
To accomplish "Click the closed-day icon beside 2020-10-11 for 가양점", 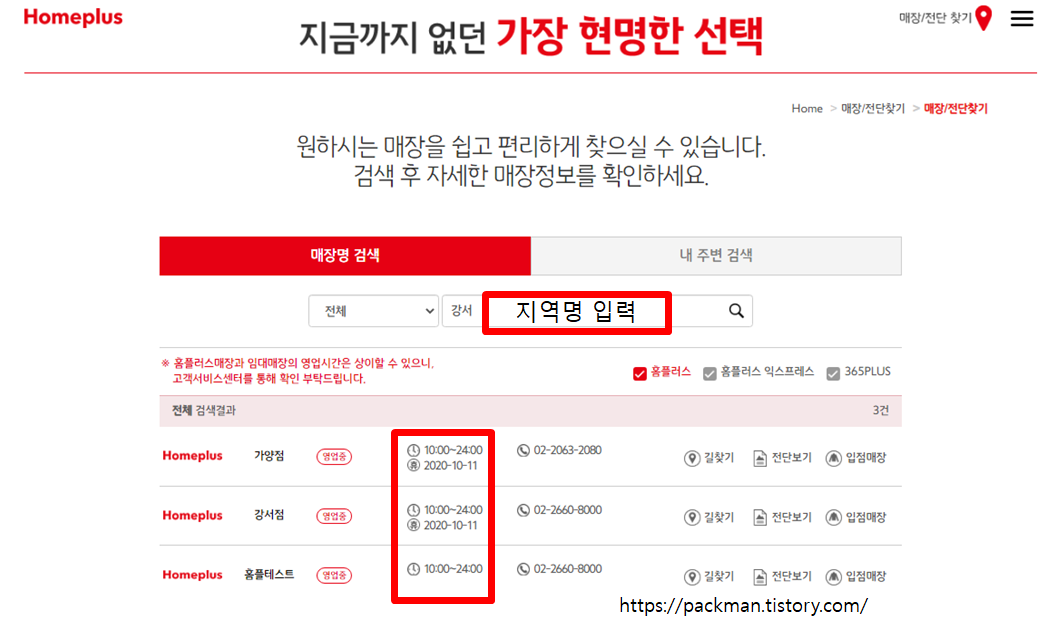I will click(414, 466).
